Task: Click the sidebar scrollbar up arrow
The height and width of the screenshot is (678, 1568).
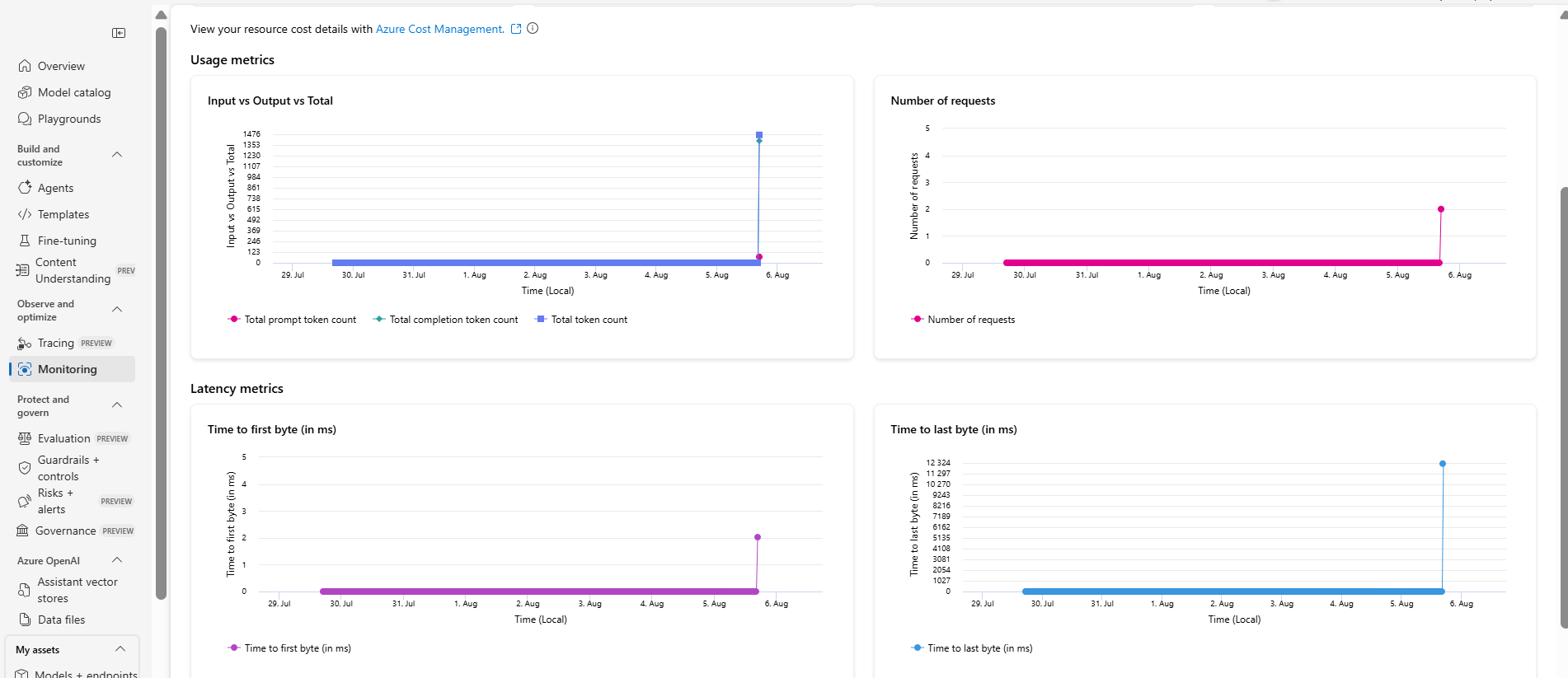Action: [x=162, y=15]
